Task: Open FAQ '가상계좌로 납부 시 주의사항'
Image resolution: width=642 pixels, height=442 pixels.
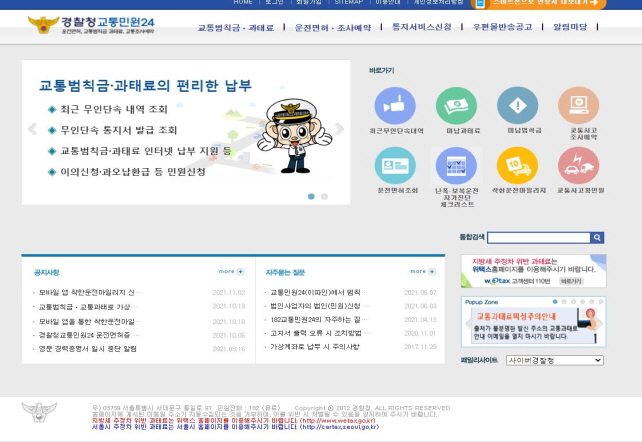Action: coord(315,347)
